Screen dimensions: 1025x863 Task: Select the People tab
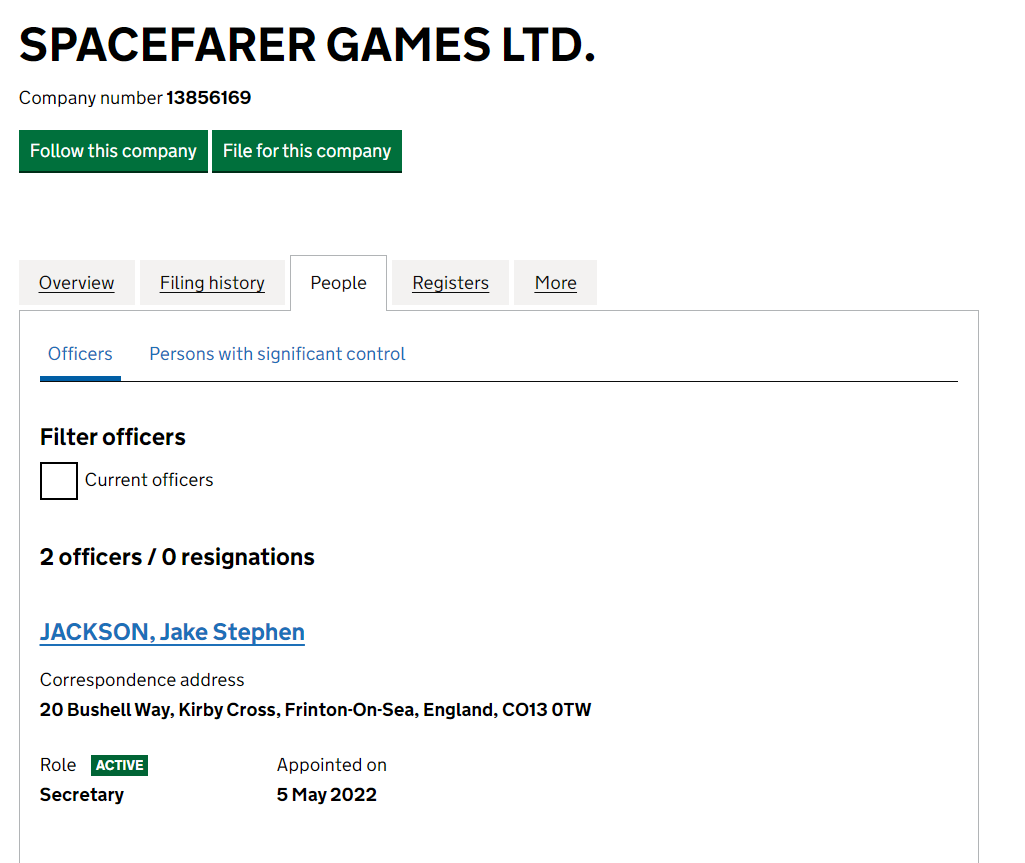tap(339, 282)
